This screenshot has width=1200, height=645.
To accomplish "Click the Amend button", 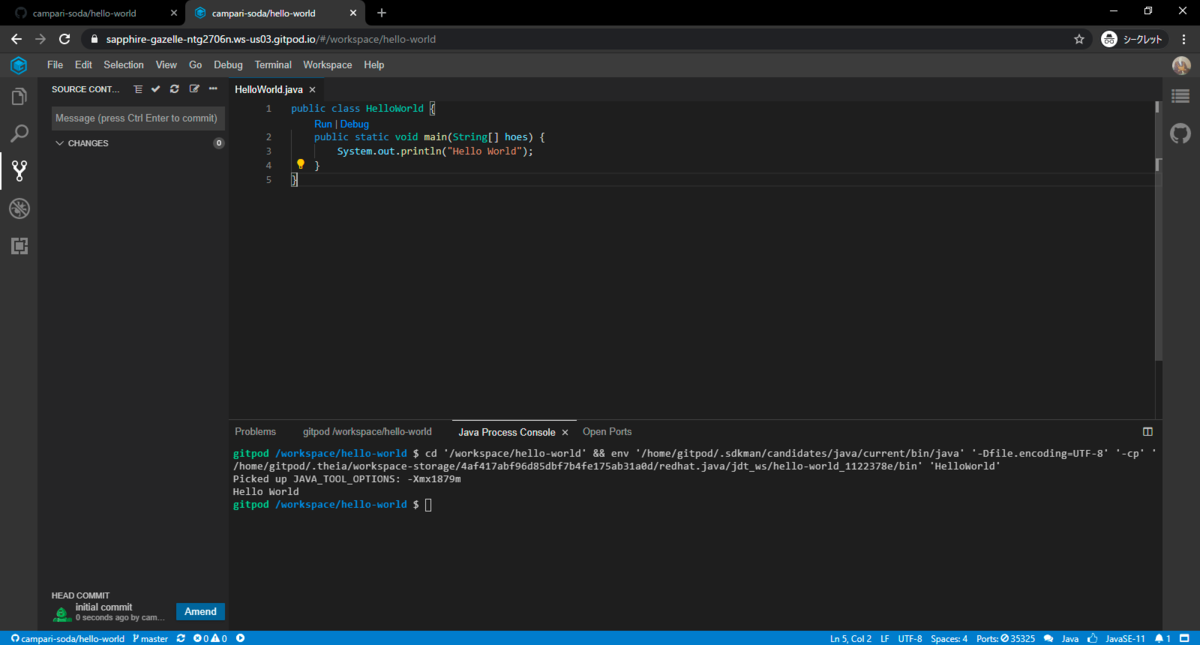I will [x=200, y=612].
